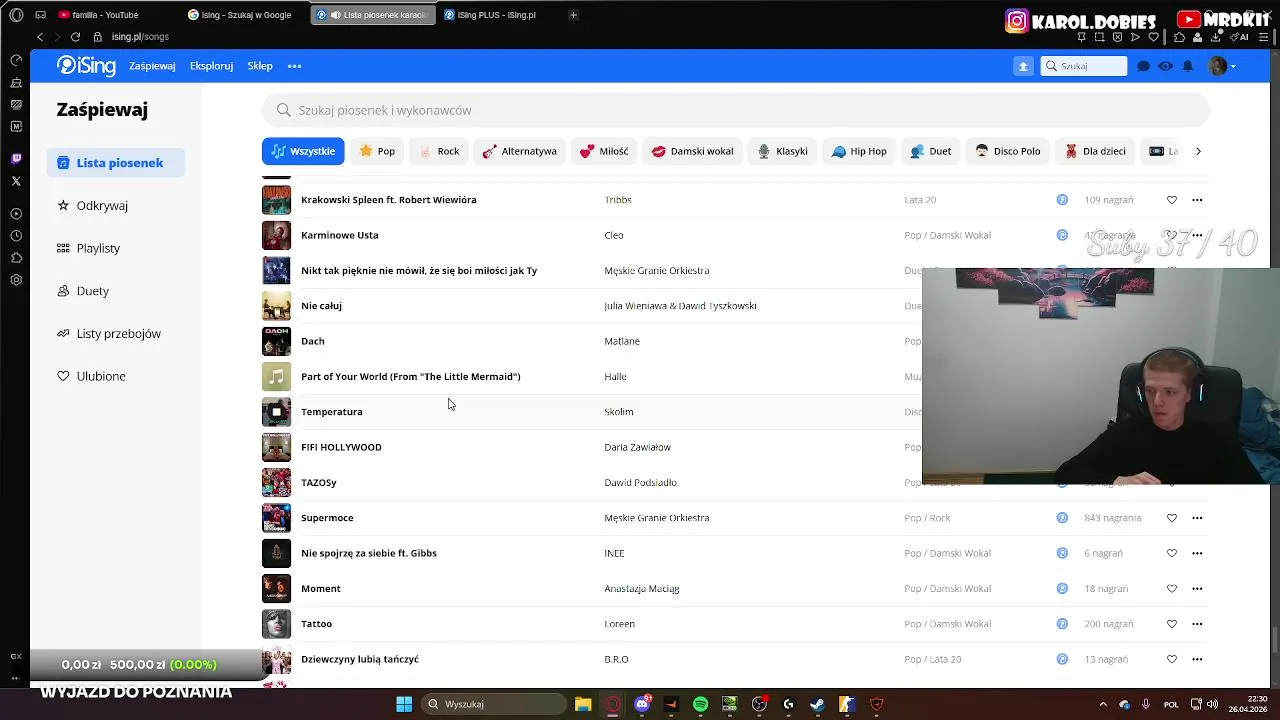Screen dimensions: 1280x720
Task: Open Spotify from the taskbar
Action: point(700,704)
